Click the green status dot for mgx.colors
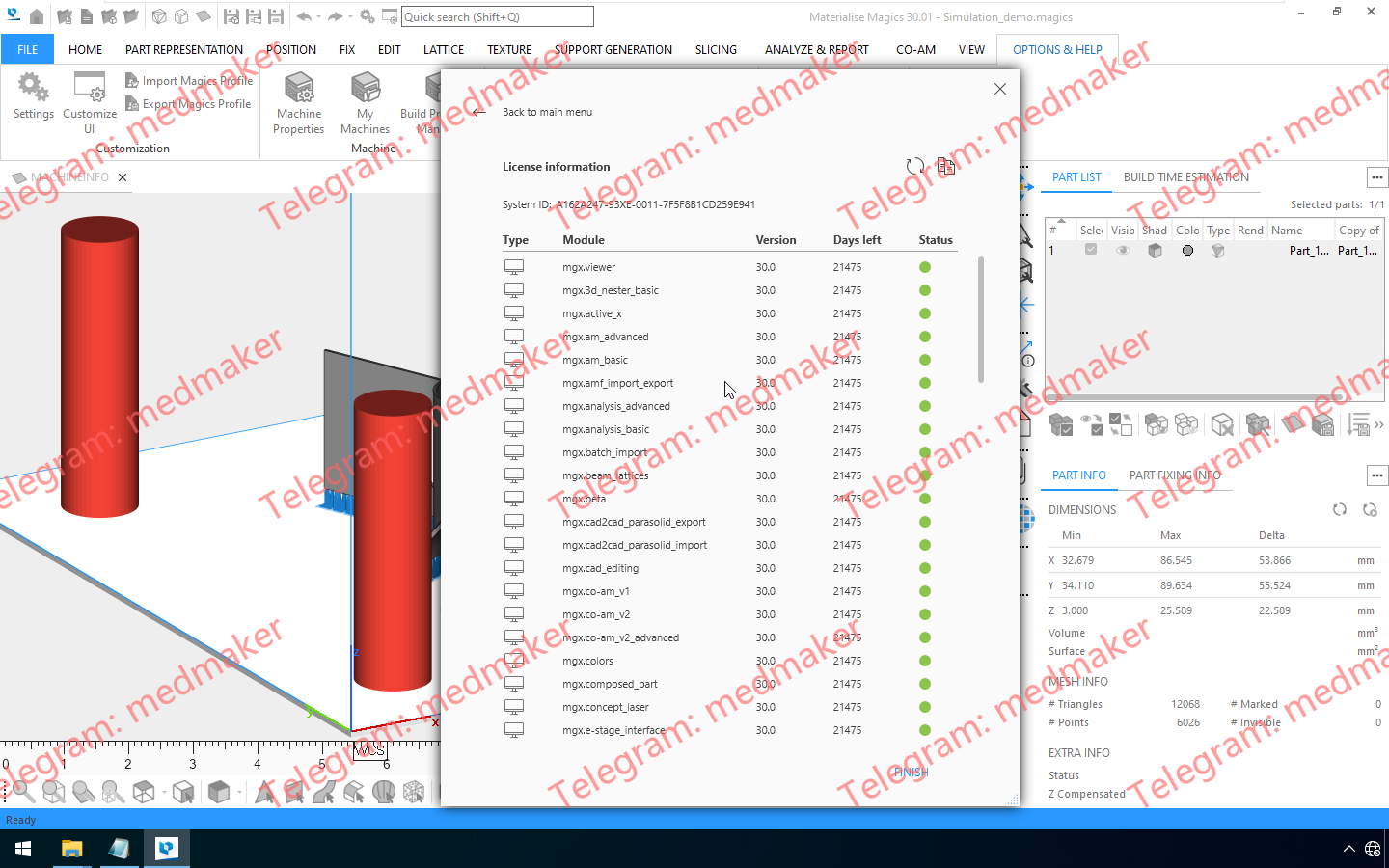This screenshot has width=1389, height=868. pyautogui.click(x=925, y=661)
